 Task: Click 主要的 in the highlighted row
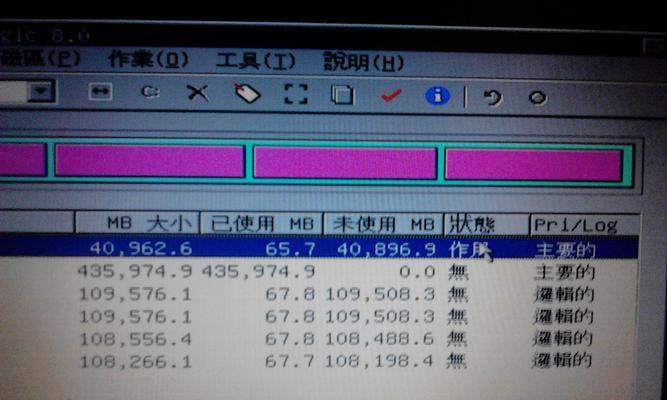(565, 250)
